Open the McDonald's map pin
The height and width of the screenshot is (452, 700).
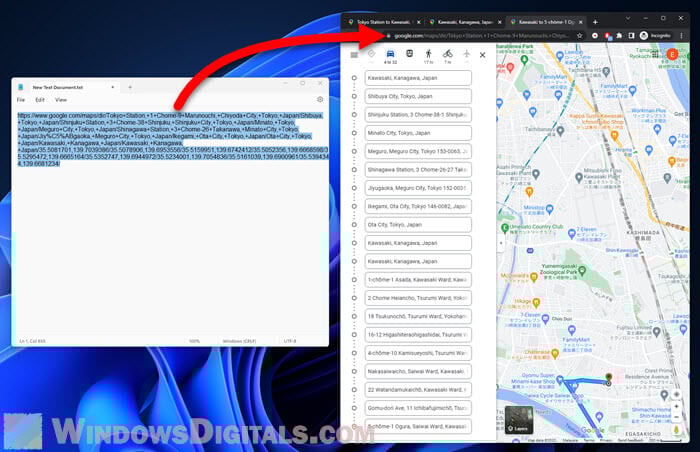[534, 277]
